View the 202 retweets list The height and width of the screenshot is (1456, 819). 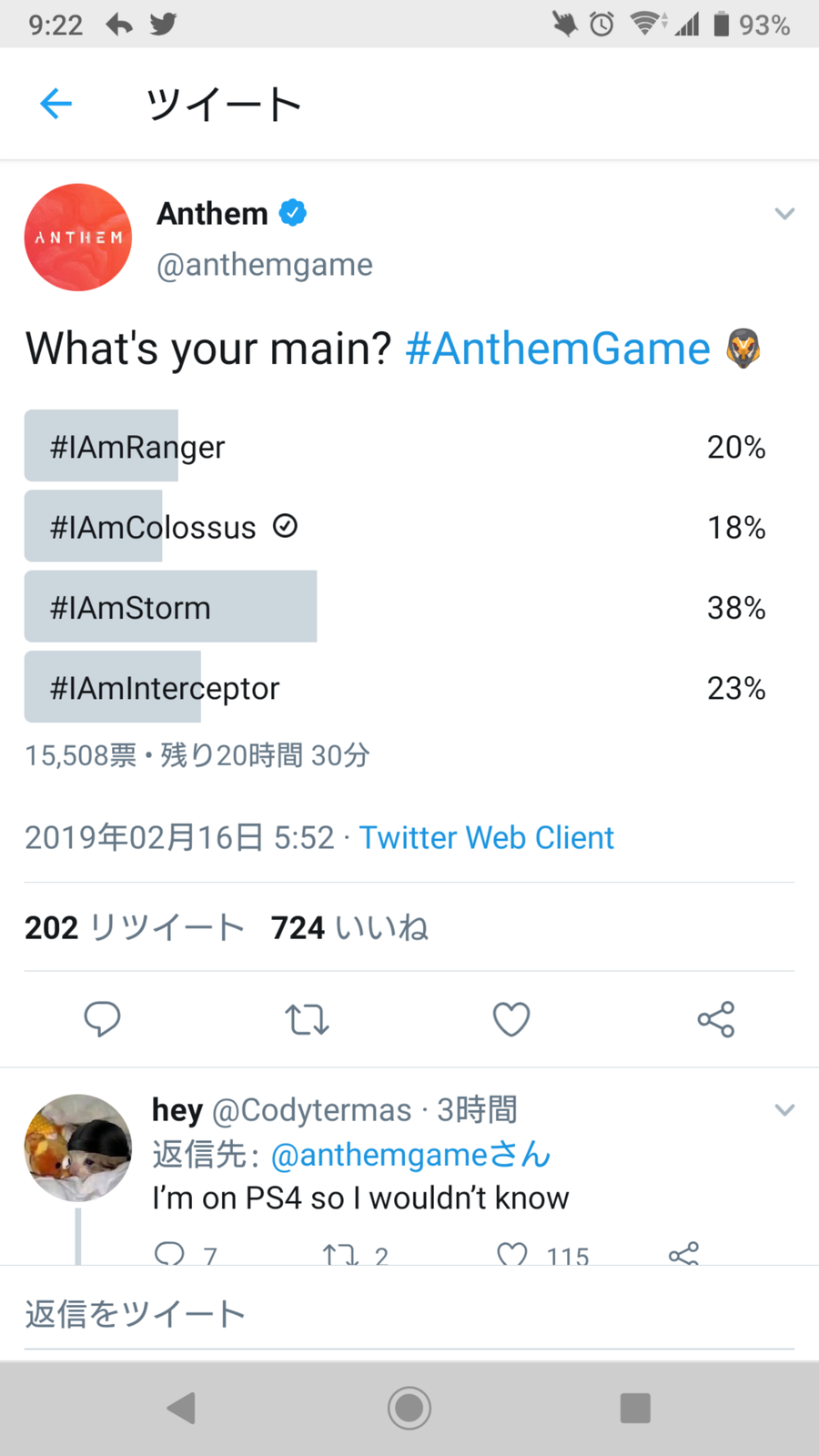(135, 927)
